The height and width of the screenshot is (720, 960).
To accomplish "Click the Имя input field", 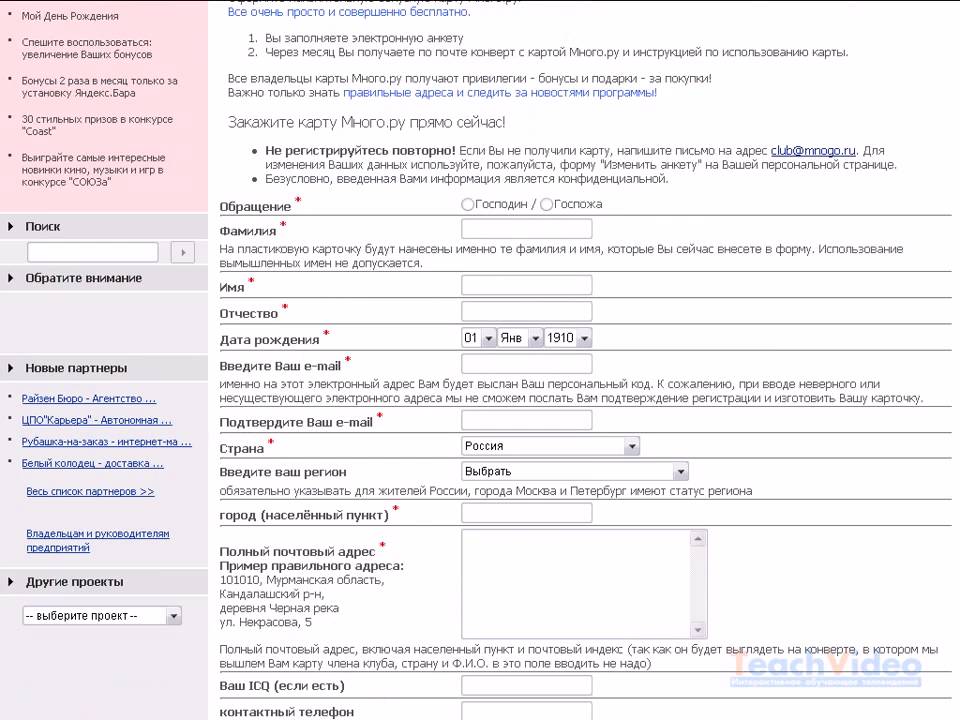I will point(527,285).
